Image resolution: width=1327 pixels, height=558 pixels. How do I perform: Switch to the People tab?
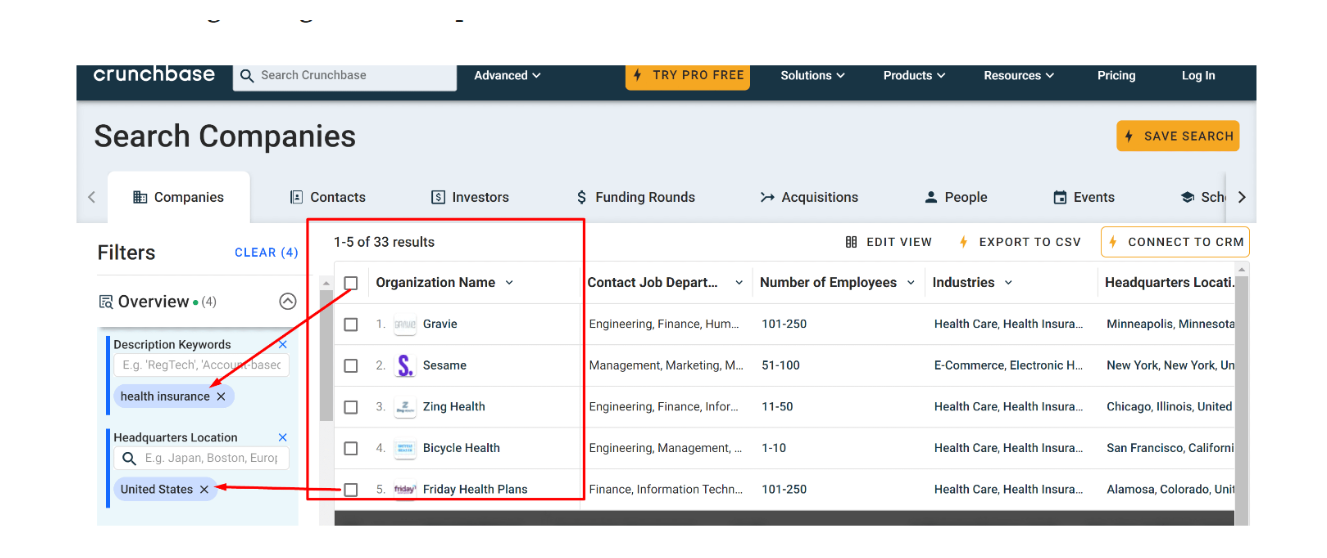[956, 197]
